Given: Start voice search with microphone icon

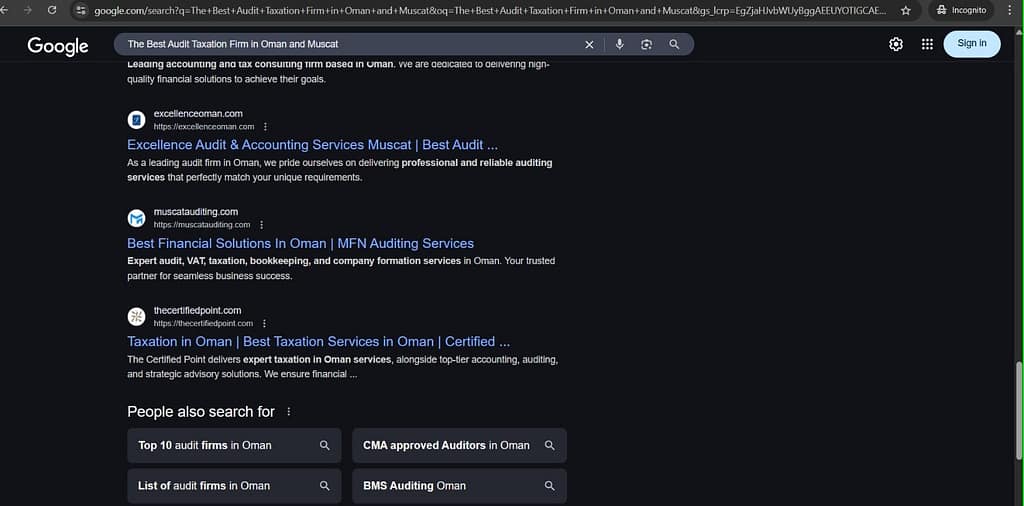Looking at the screenshot, I should pyautogui.click(x=620, y=44).
